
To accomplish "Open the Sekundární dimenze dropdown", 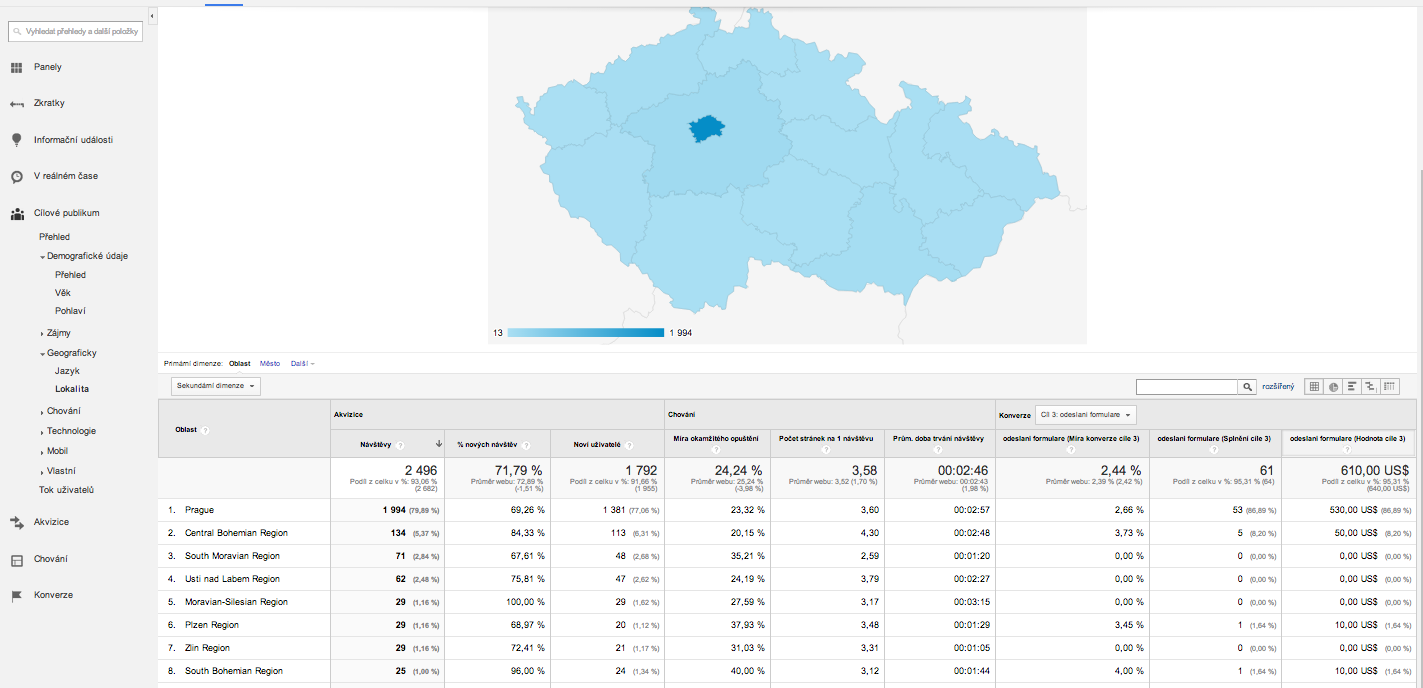I will pyautogui.click(x=216, y=386).
